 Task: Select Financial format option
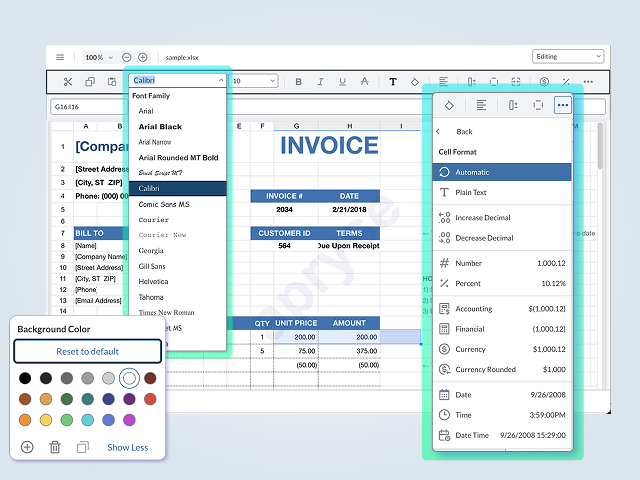pos(502,329)
